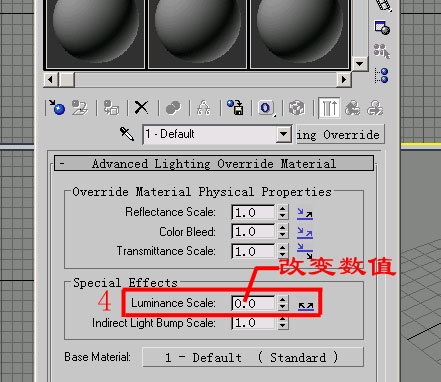Increase Reflectance Scale with the spinner
Image resolution: width=441 pixels, height=382 pixels.
tap(283, 209)
